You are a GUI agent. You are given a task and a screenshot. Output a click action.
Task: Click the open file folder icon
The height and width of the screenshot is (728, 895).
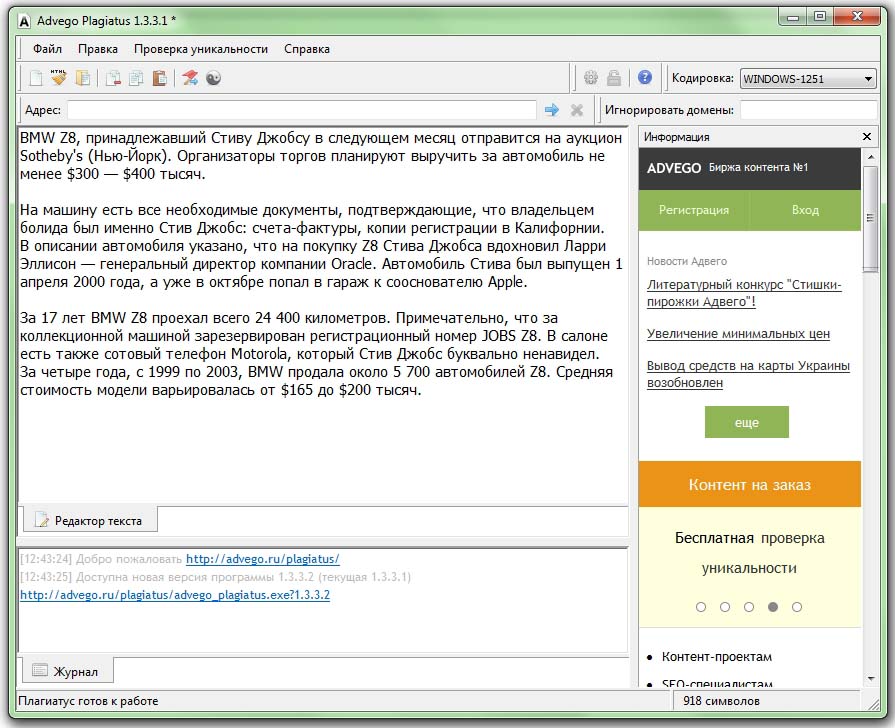click(83, 78)
